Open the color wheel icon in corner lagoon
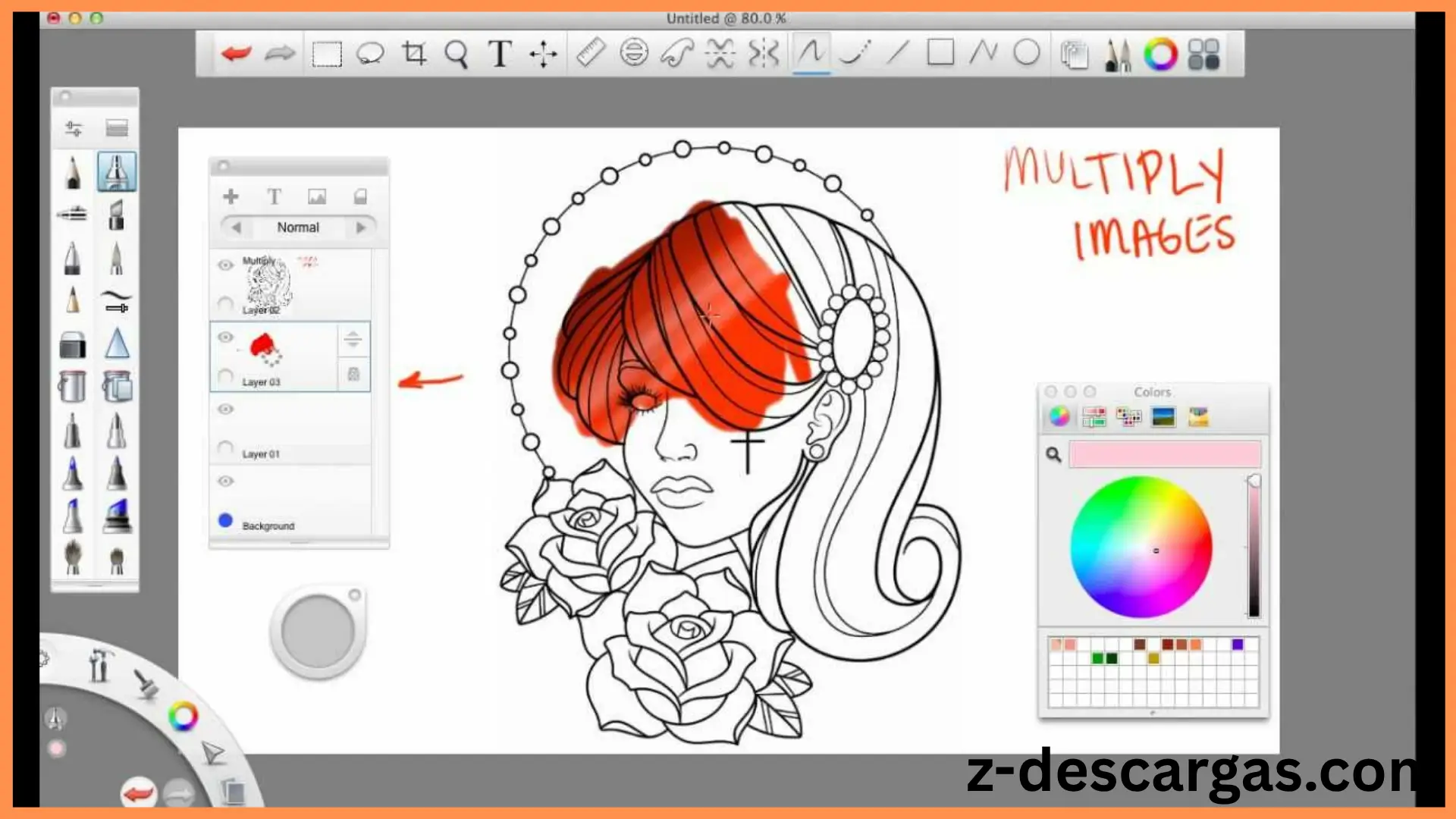This screenshot has width=1456, height=819. point(183,717)
